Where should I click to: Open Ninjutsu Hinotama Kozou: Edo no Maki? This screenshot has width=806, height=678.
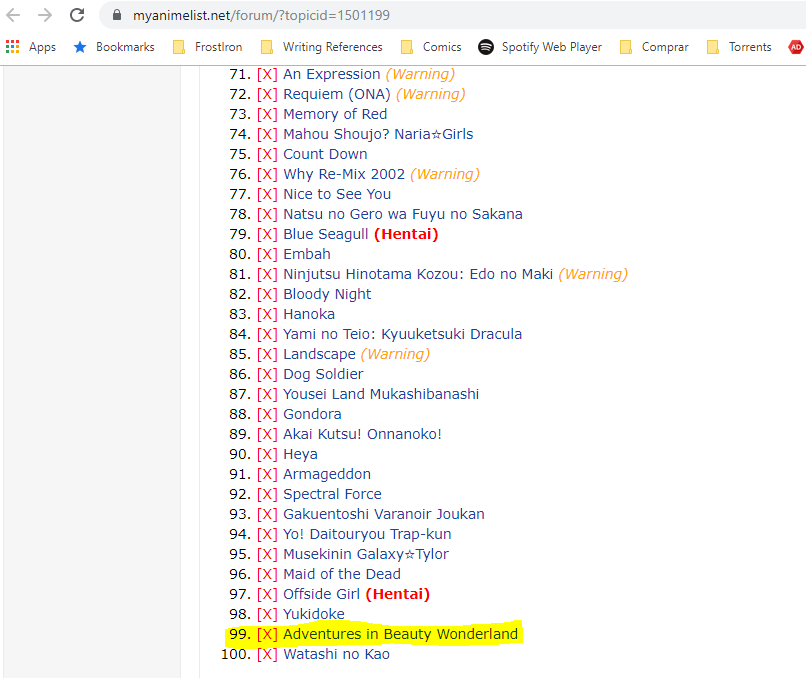418,274
